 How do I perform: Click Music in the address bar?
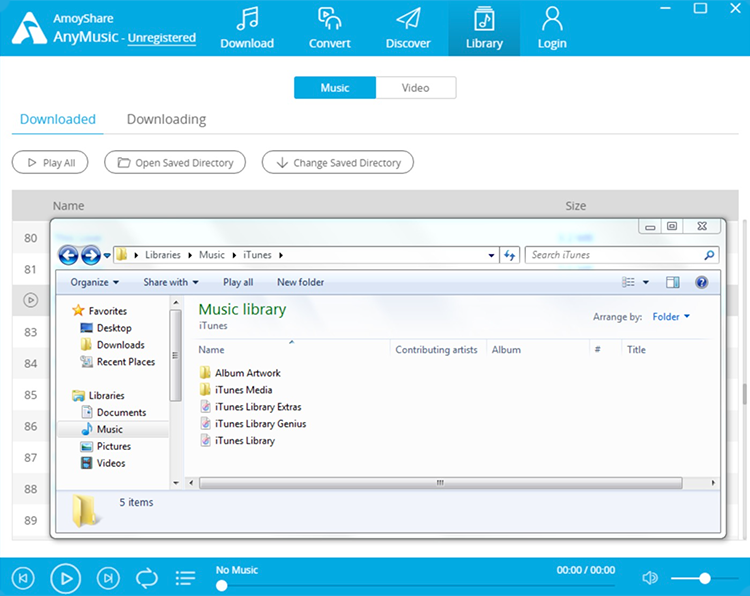coord(212,255)
